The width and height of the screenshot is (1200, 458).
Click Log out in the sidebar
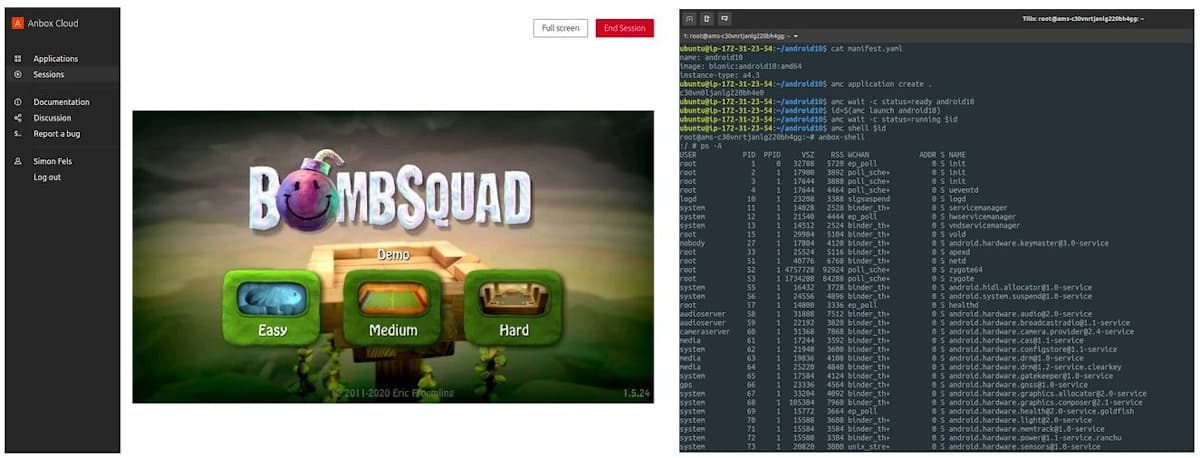click(47, 177)
